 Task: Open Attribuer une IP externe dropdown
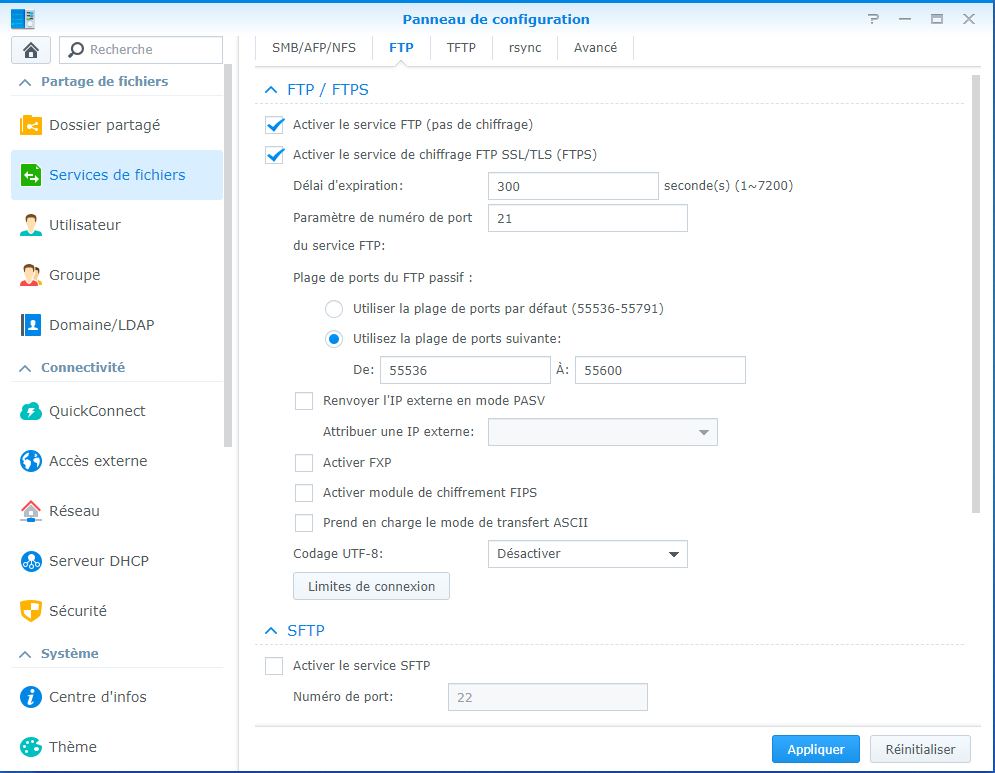tap(603, 432)
